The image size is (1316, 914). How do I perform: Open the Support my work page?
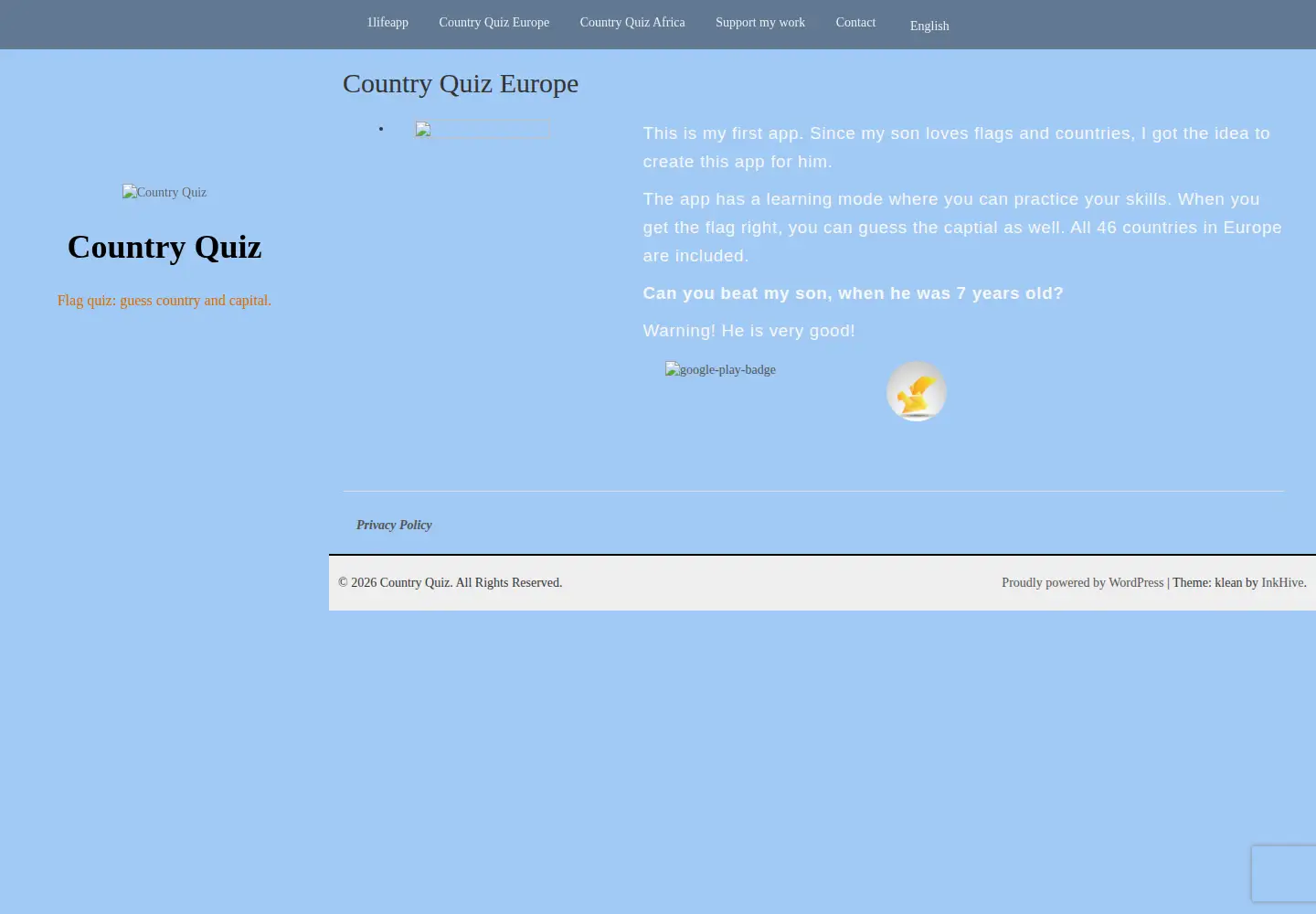760,23
